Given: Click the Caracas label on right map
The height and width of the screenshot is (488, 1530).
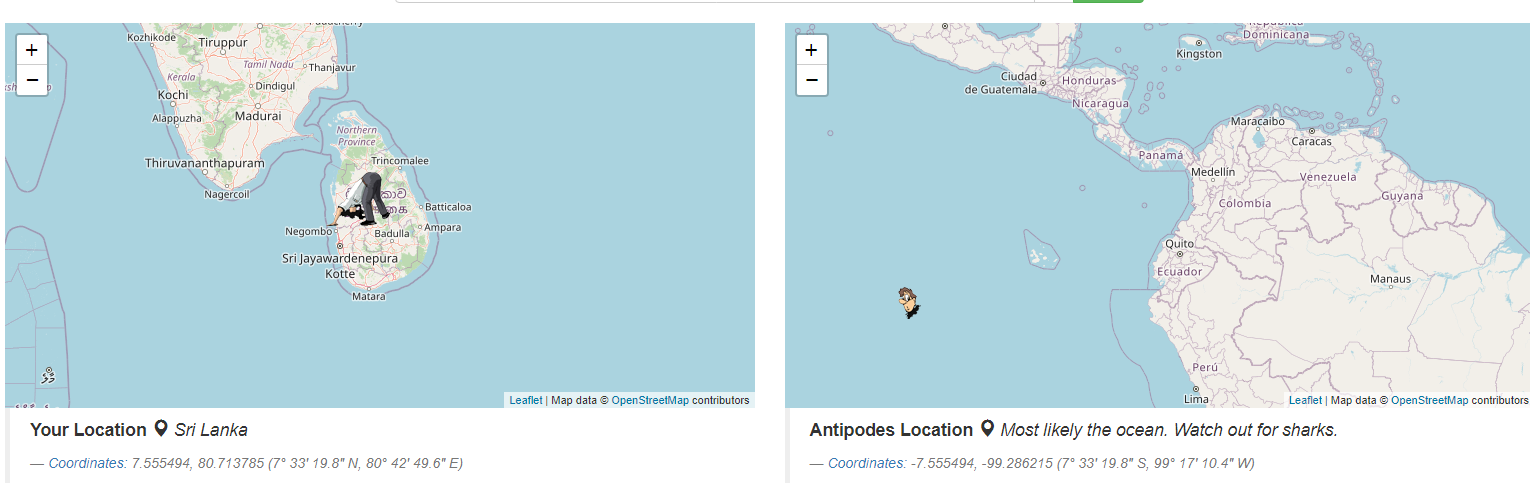Looking at the screenshot, I should (x=1311, y=142).
